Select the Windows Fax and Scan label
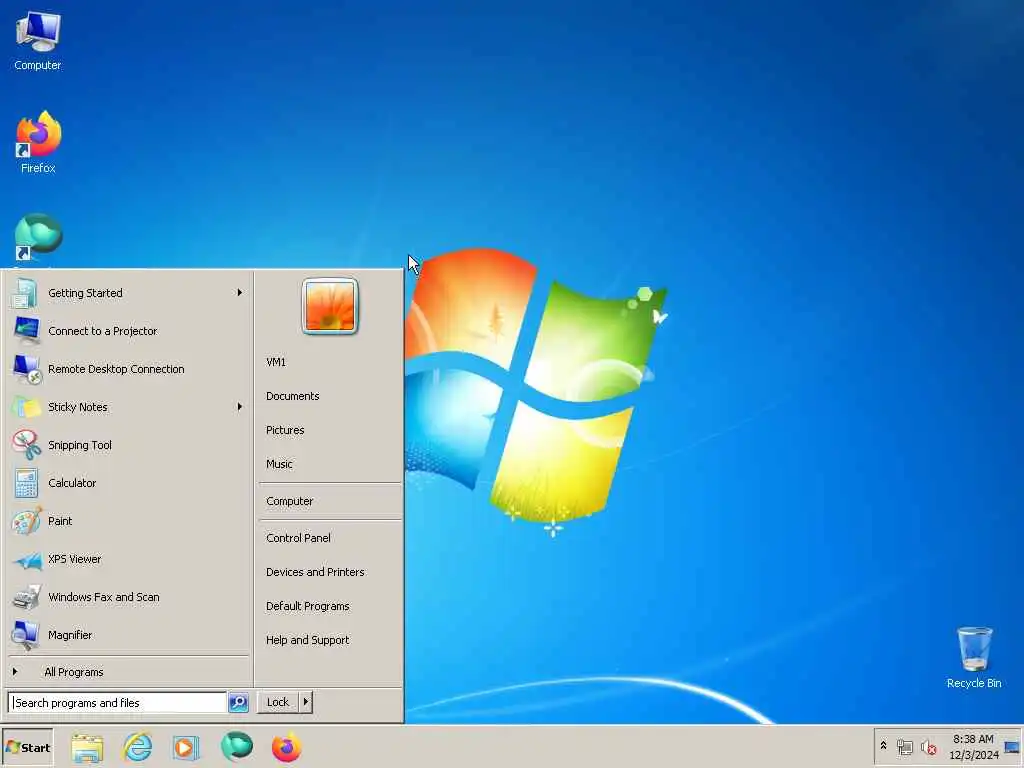1024x768 pixels. pos(104,597)
